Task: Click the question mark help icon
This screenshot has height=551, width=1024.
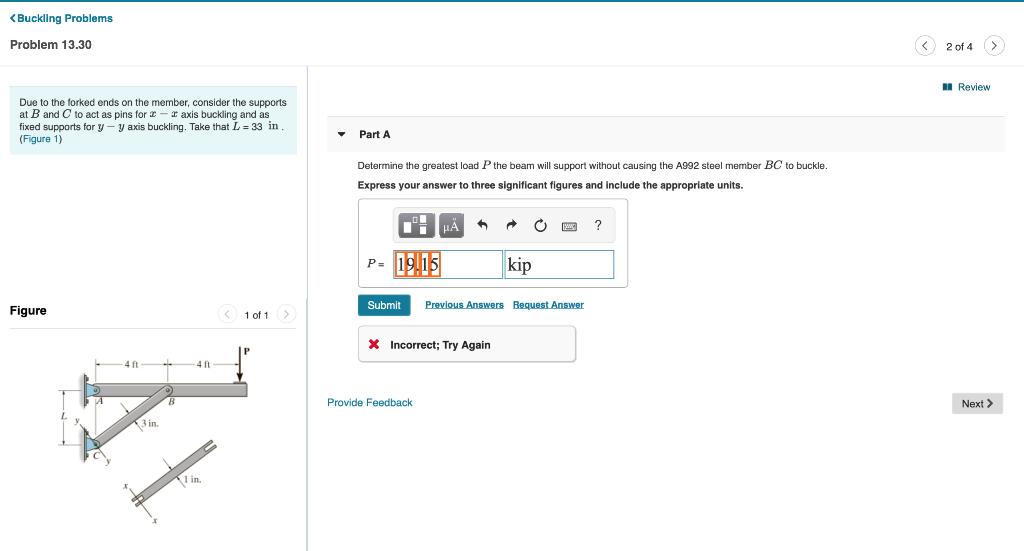Action: (598, 225)
